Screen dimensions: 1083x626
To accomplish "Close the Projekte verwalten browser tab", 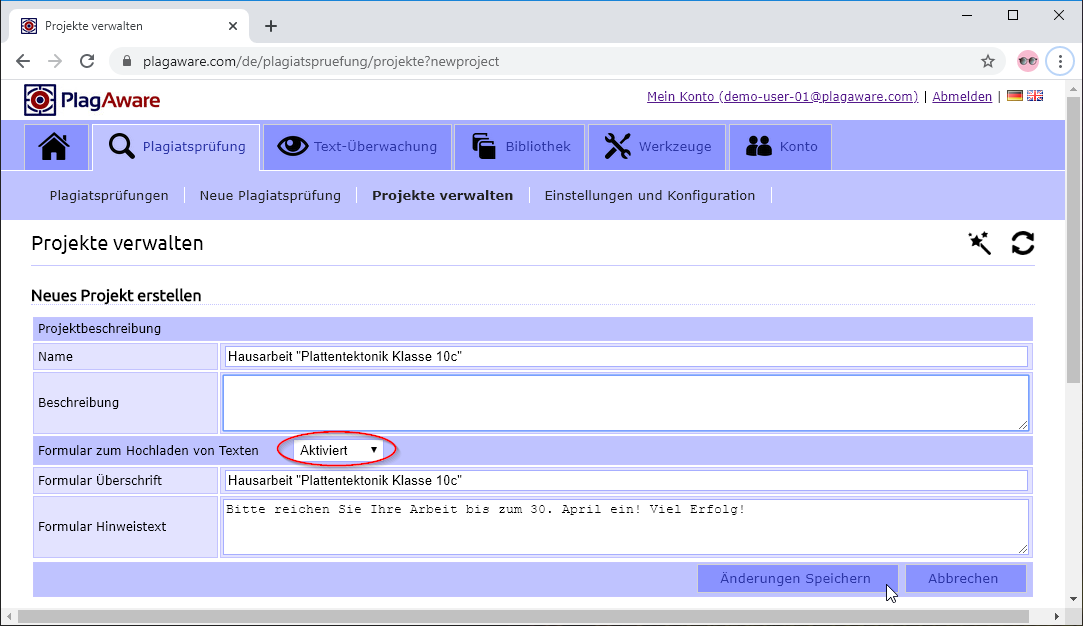I will pos(233,26).
